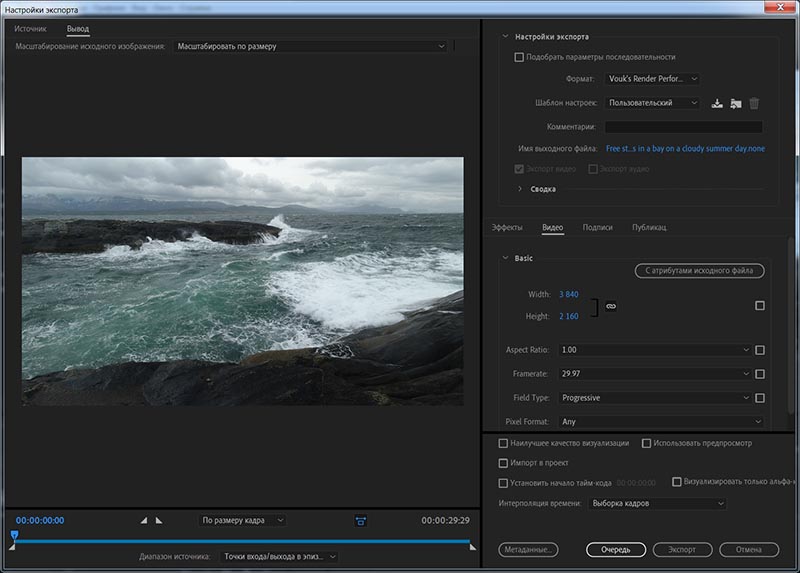Toggle the width-height link chain icon
800x573 pixels.
[x=611, y=306]
